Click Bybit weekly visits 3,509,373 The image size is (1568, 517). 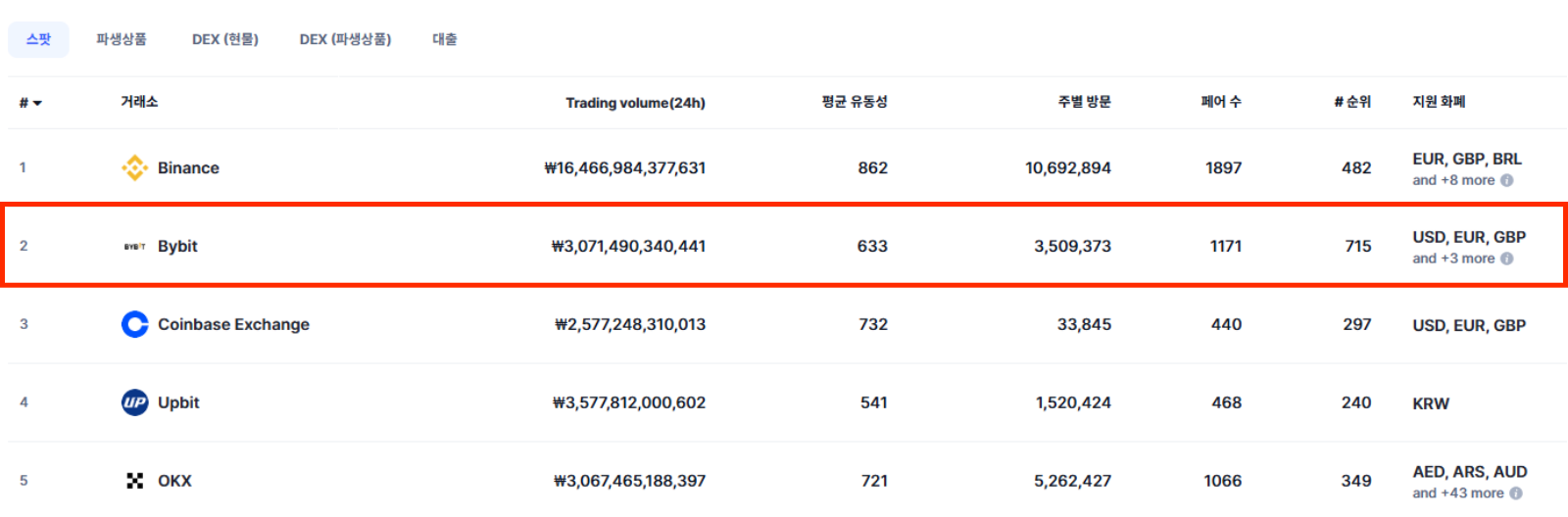pyautogui.click(x=1072, y=246)
